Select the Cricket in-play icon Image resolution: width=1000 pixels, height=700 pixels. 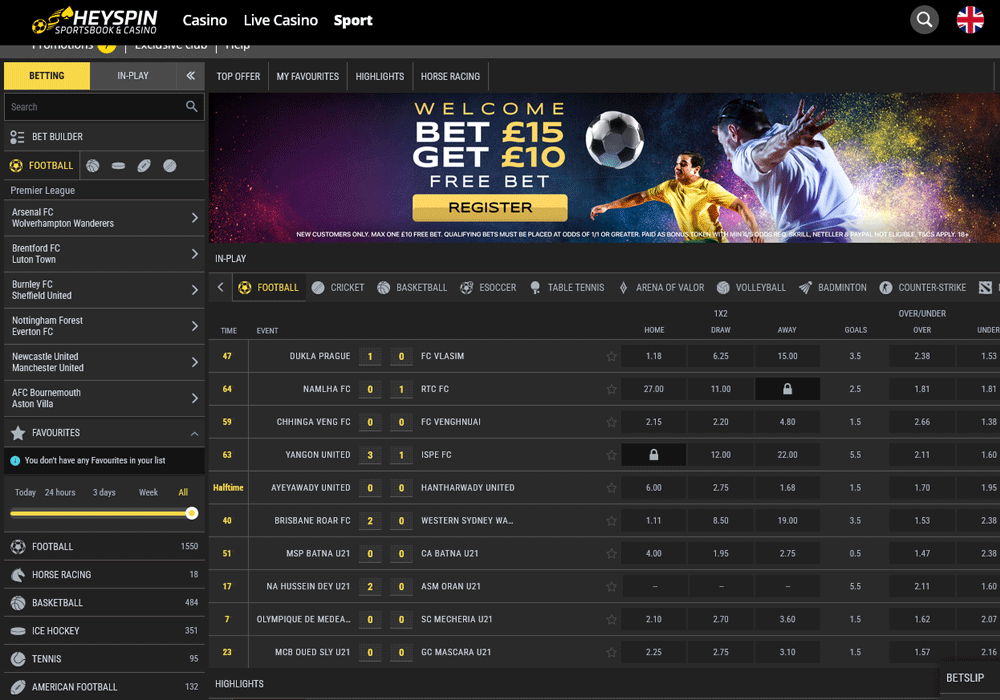coord(318,288)
